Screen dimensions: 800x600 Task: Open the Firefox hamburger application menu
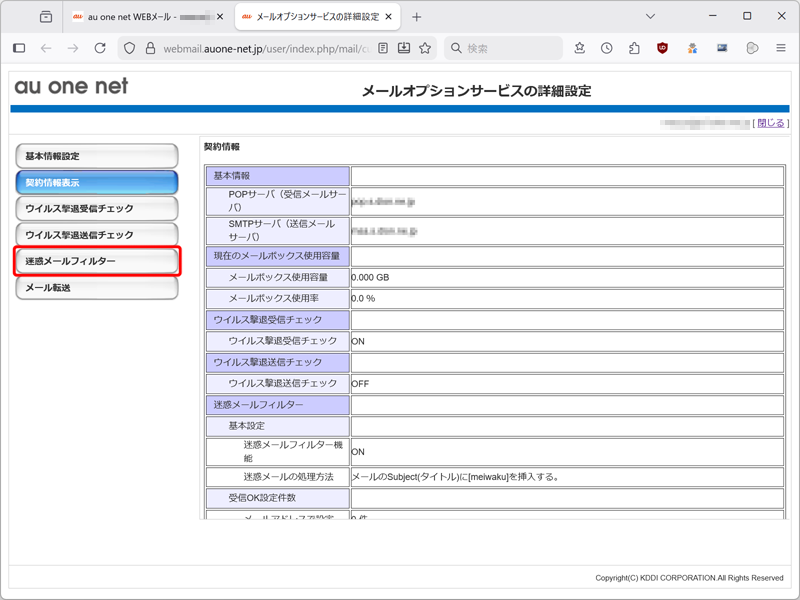point(781,48)
